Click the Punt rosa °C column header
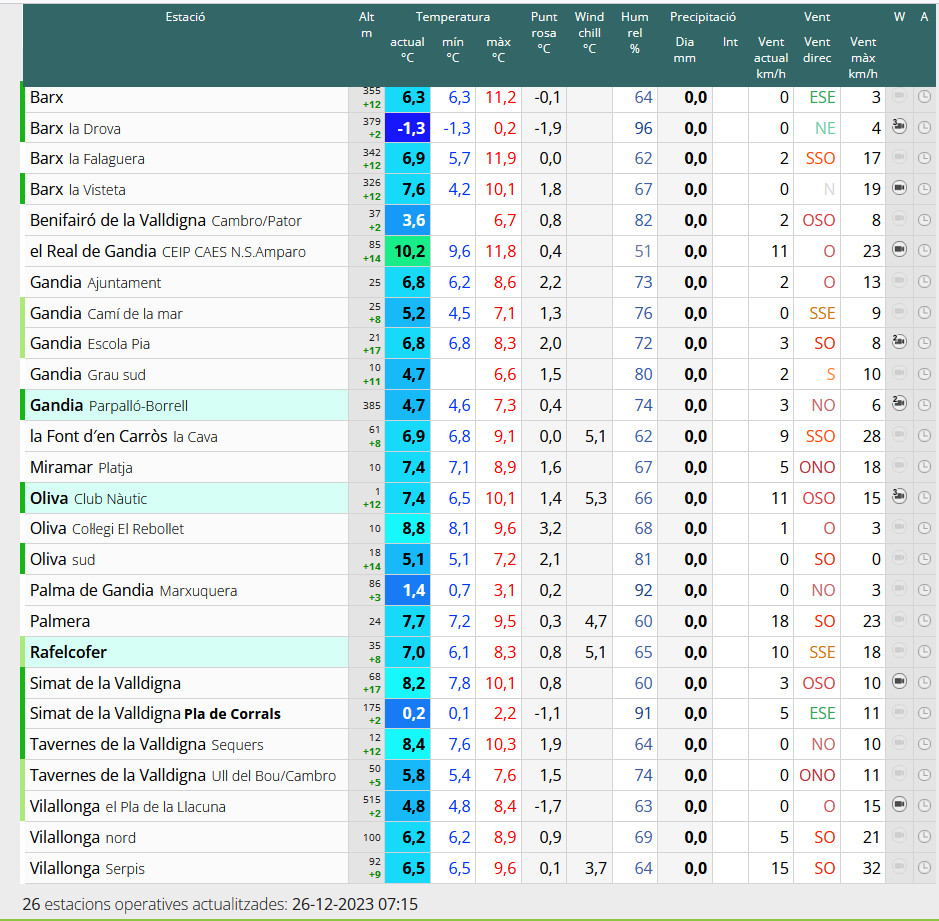Viewport: 939px width, 921px height. tap(544, 33)
